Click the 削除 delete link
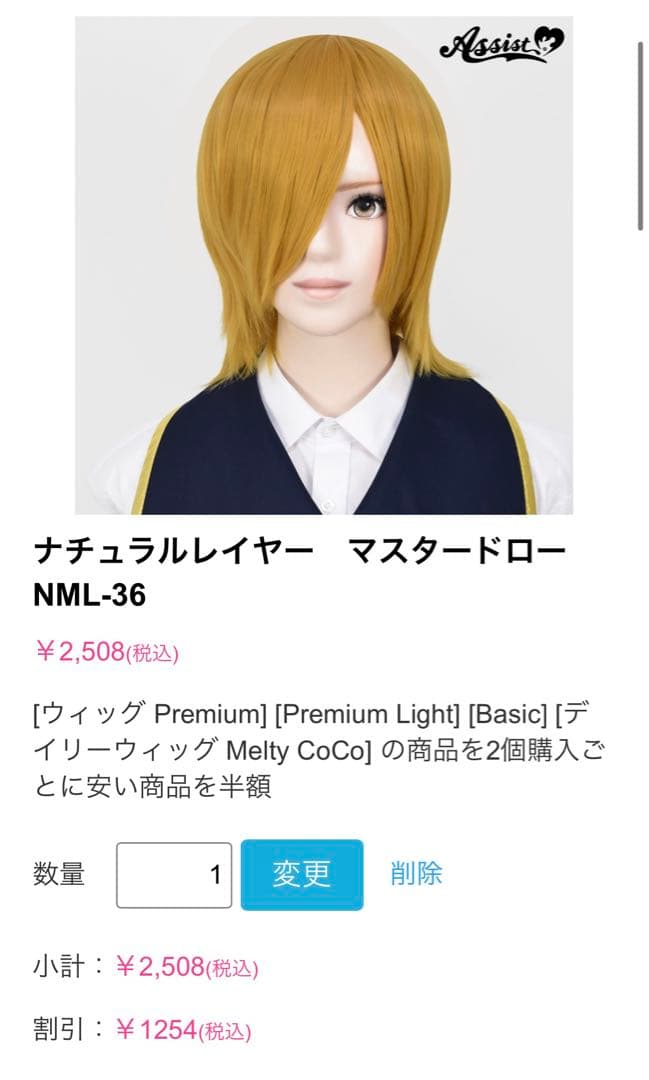 pos(416,873)
